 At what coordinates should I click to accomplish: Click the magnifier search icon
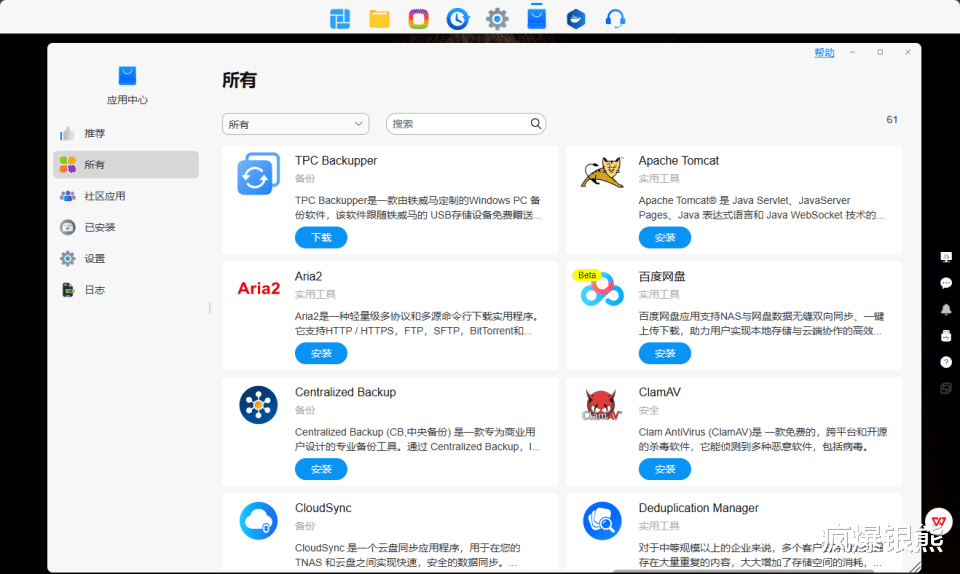click(x=536, y=124)
